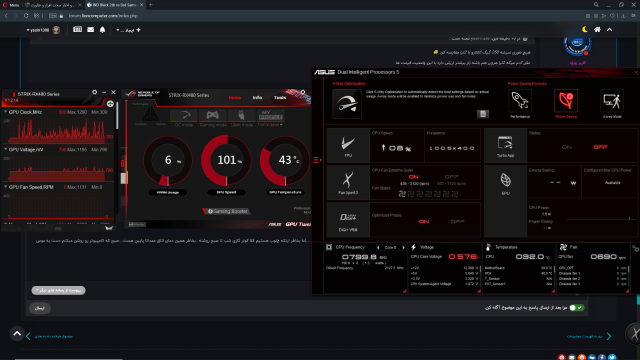
Task: Click the scroll-to-top round button
Action: (x=17, y=333)
